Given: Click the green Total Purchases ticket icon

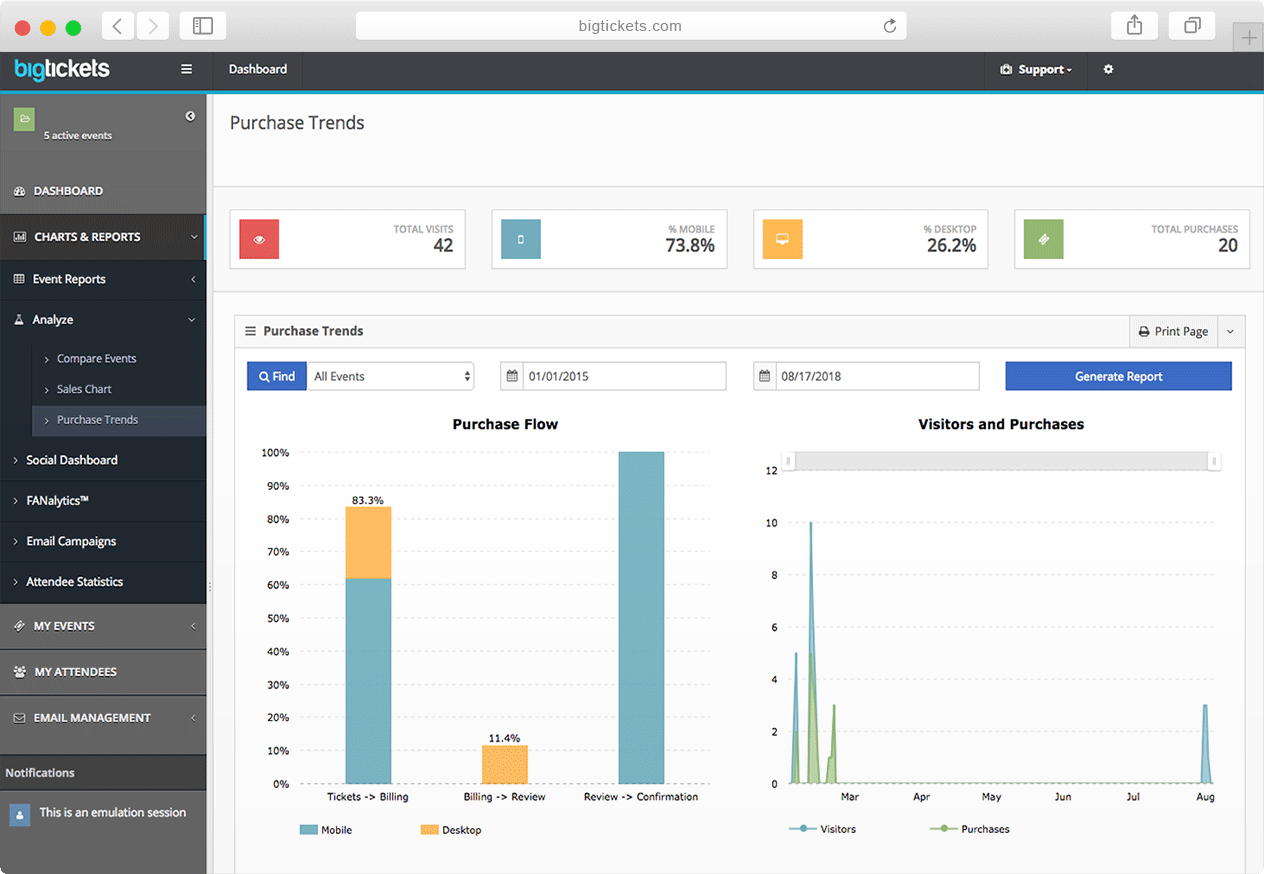Looking at the screenshot, I should coord(1044,239).
